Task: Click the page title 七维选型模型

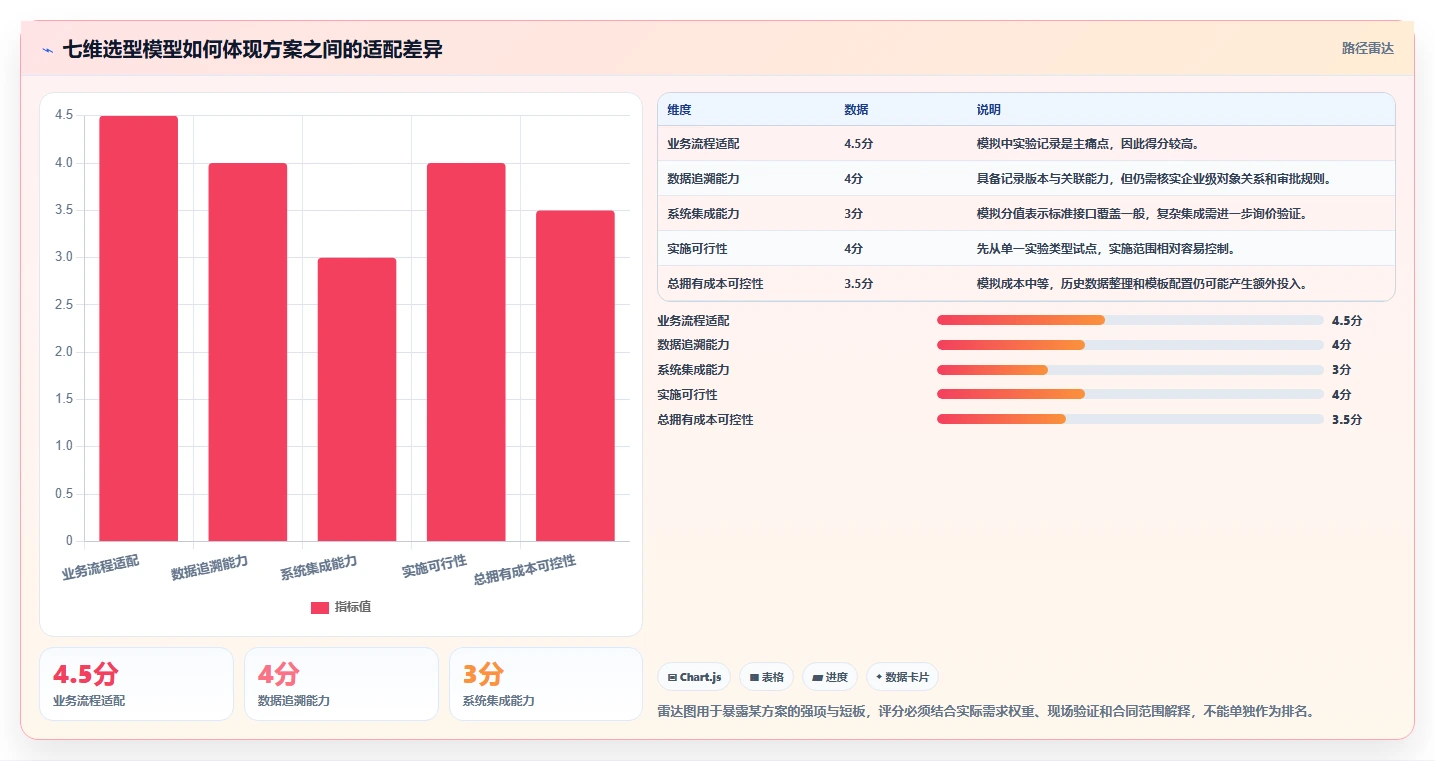Action: pyautogui.click(x=252, y=49)
